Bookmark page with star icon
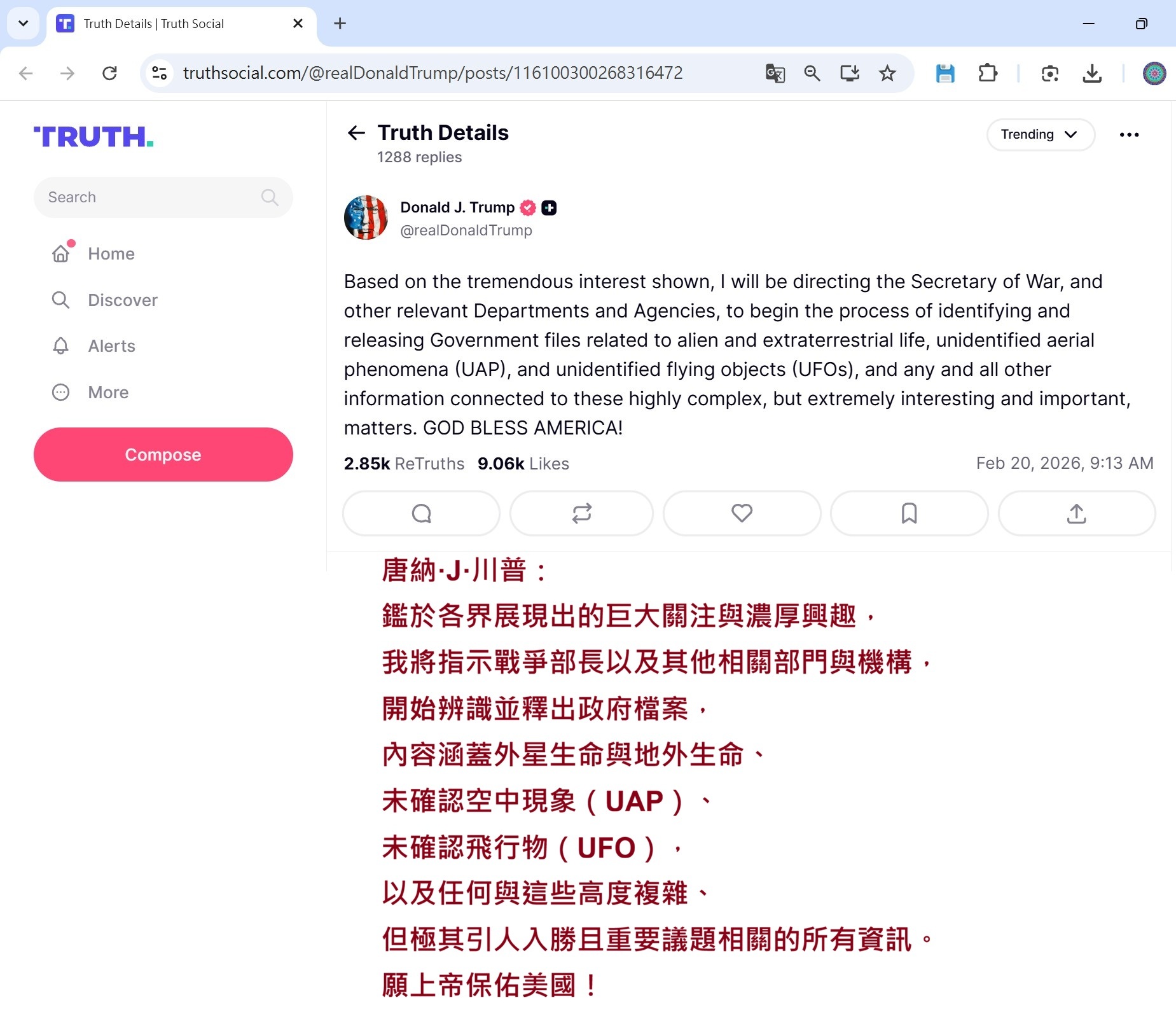This screenshot has height=1021, width=1176. coord(887,74)
